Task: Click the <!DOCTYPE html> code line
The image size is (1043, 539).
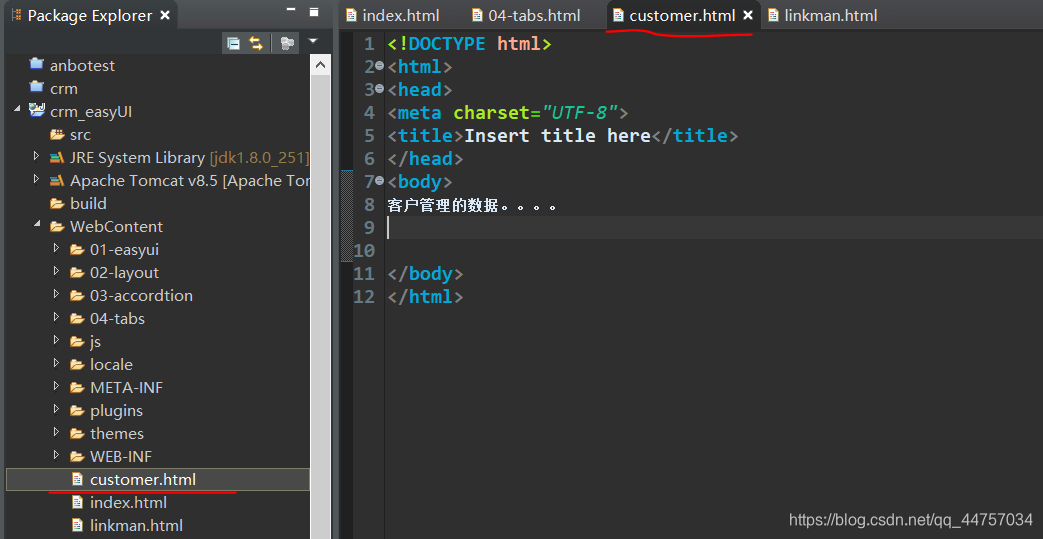Action: (470, 44)
